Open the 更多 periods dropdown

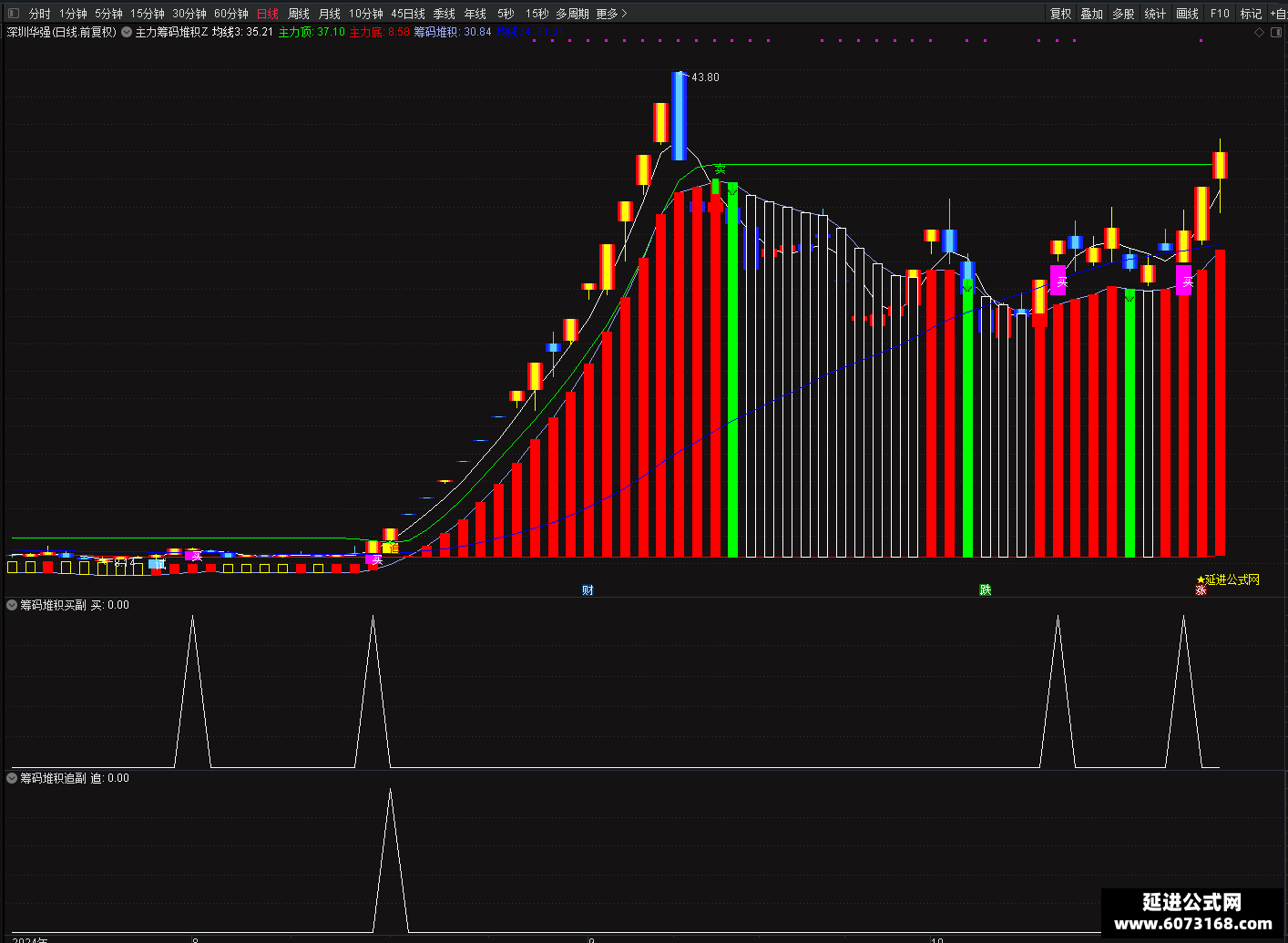click(611, 14)
